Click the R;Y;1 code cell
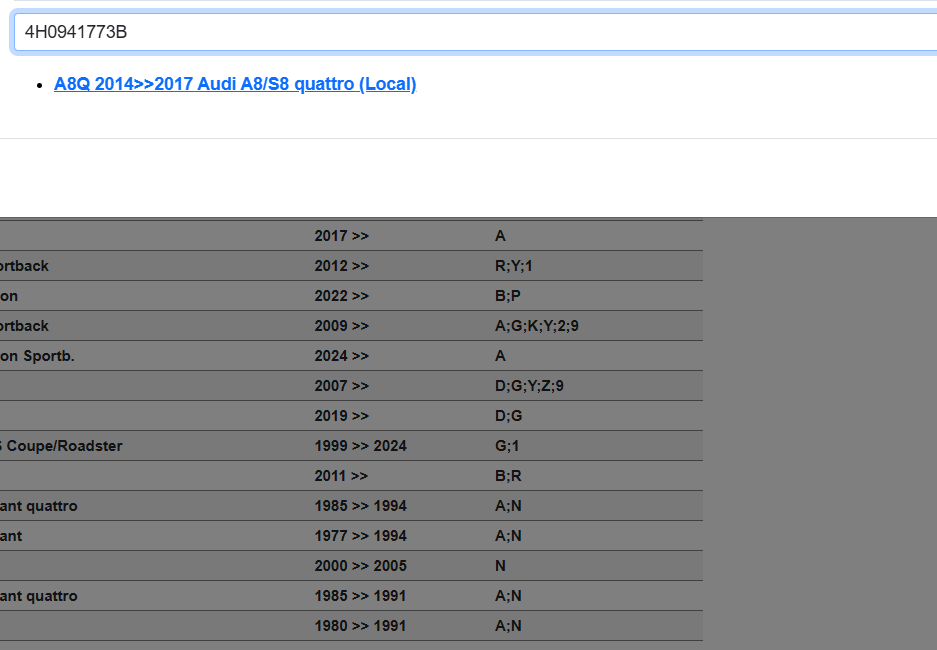This screenshot has height=650, width=937. click(515, 266)
